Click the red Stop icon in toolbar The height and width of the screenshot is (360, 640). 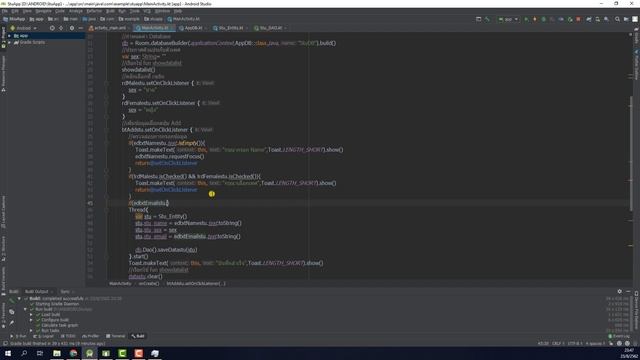click(x=578, y=19)
